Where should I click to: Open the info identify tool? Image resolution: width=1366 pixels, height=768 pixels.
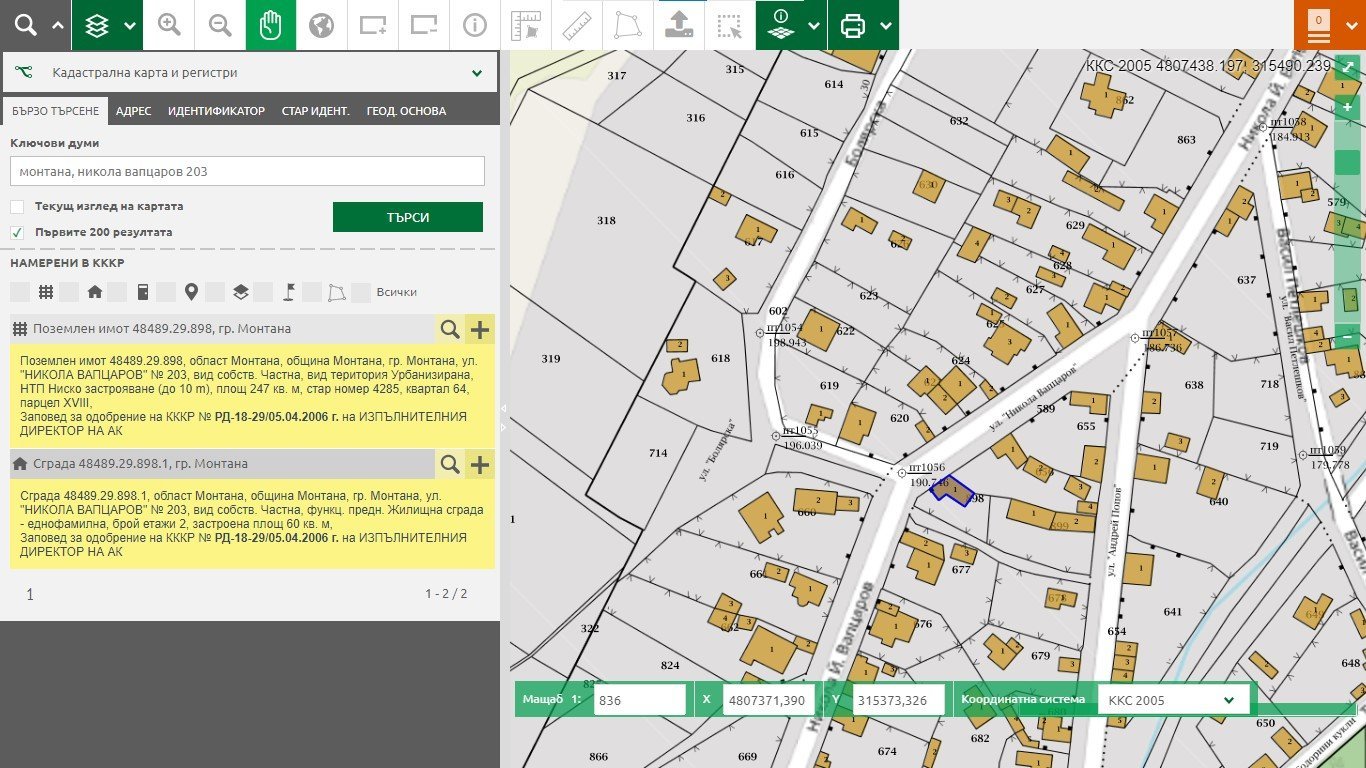[475, 25]
